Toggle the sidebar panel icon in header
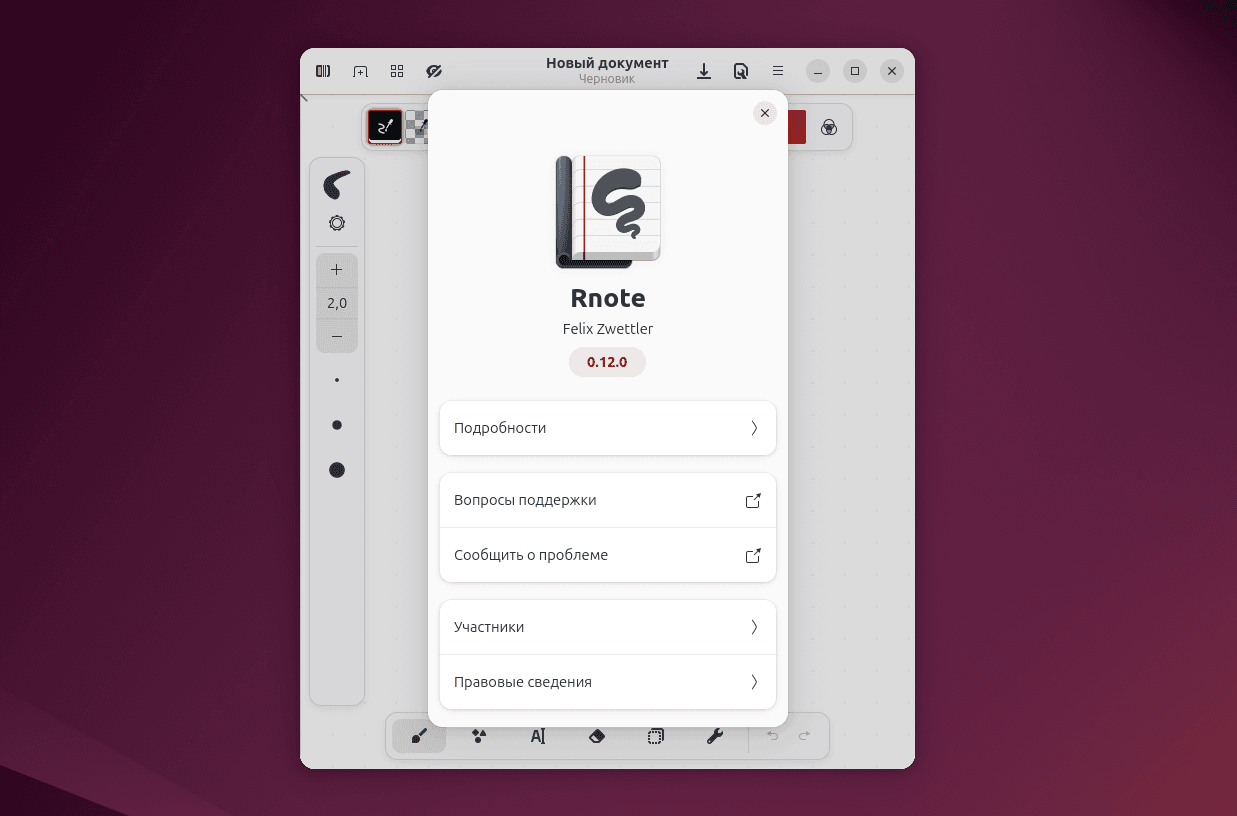The width and height of the screenshot is (1237, 816). tap(323, 71)
